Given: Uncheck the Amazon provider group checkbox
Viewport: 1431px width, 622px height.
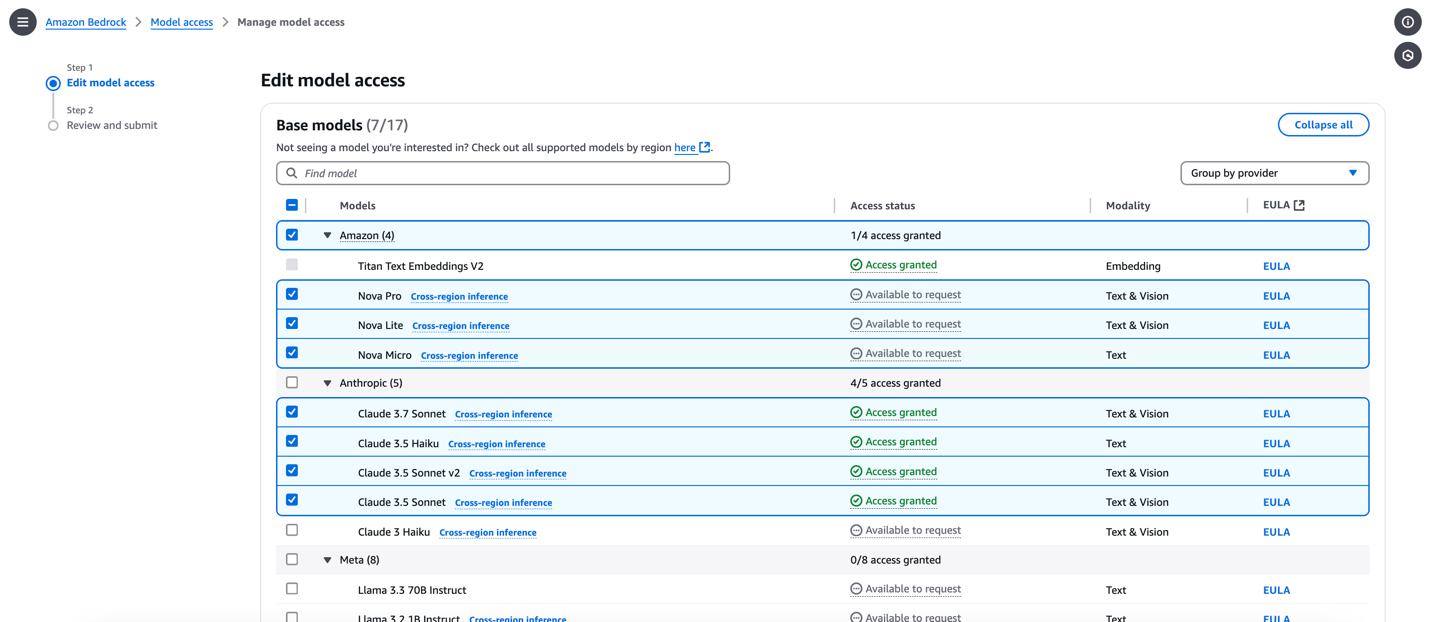Looking at the screenshot, I should 292,235.
